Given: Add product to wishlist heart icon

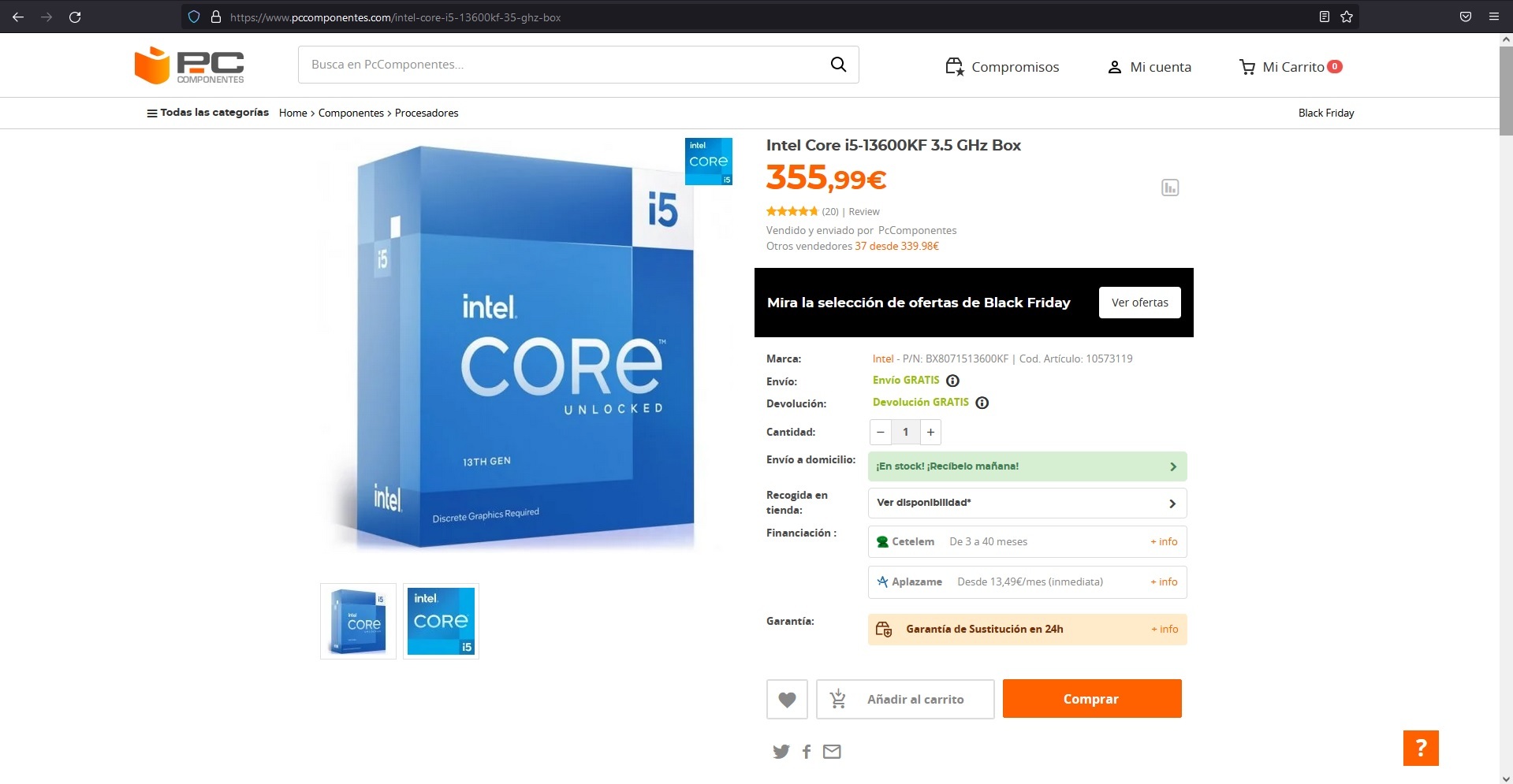Looking at the screenshot, I should [x=787, y=699].
